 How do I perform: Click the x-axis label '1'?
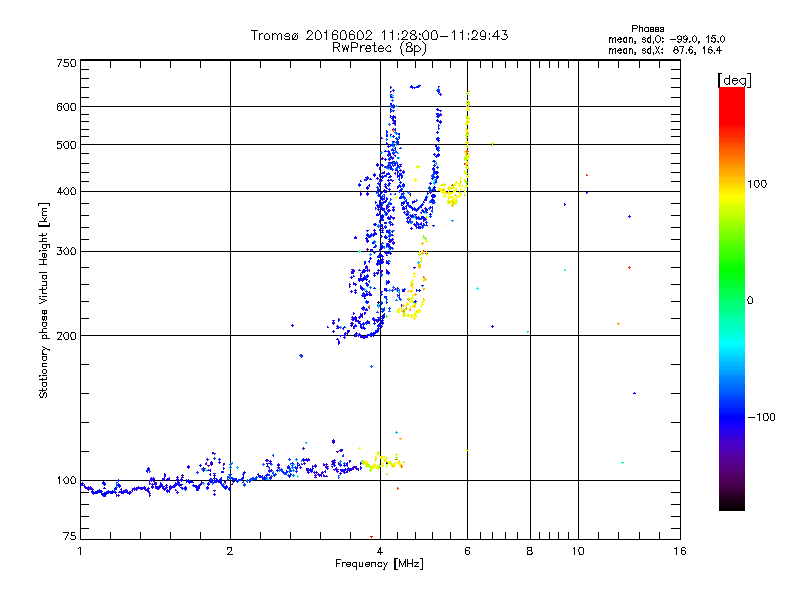coord(80,551)
